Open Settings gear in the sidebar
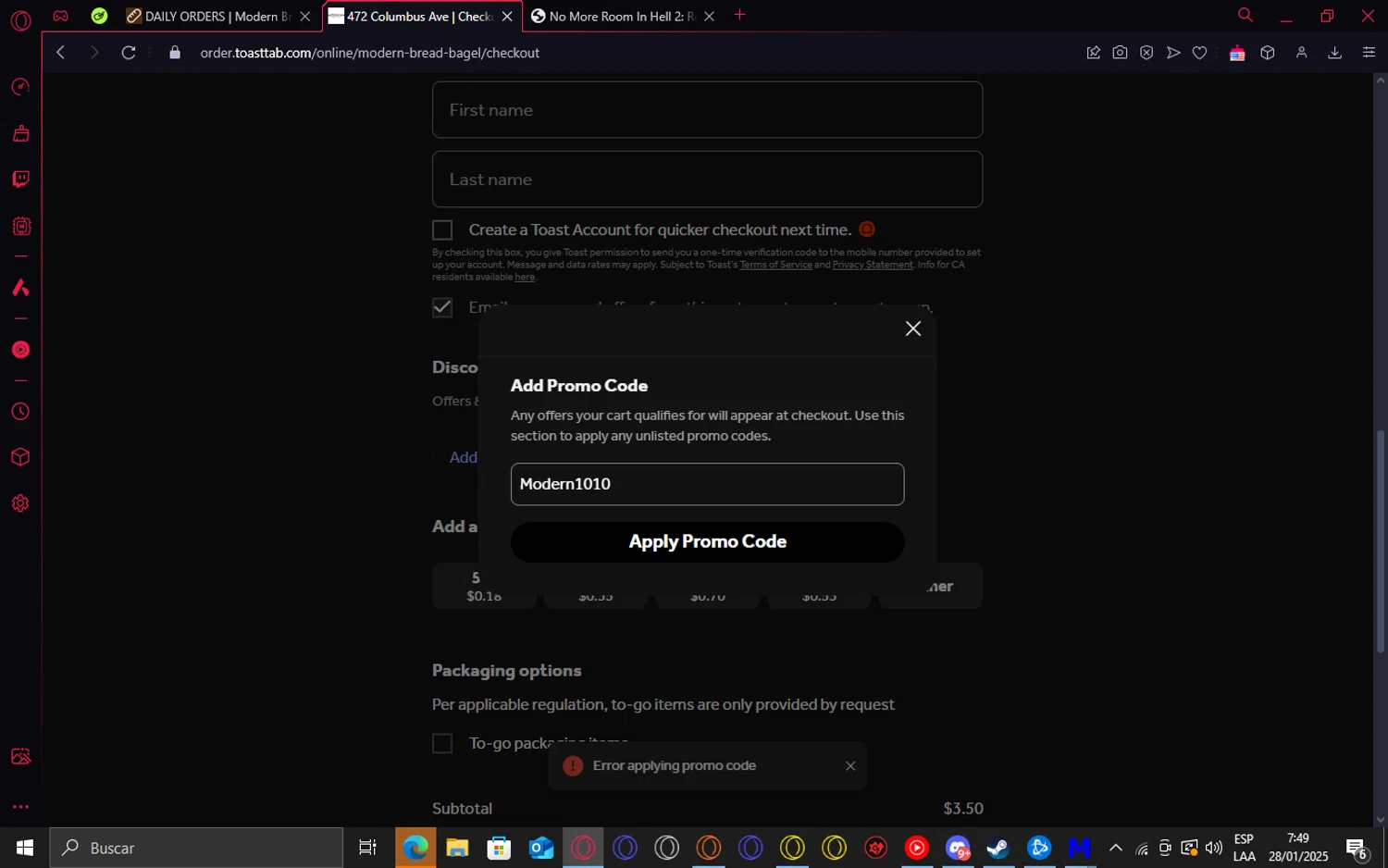Viewport: 1388px width, 868px height. pos(20,503)
